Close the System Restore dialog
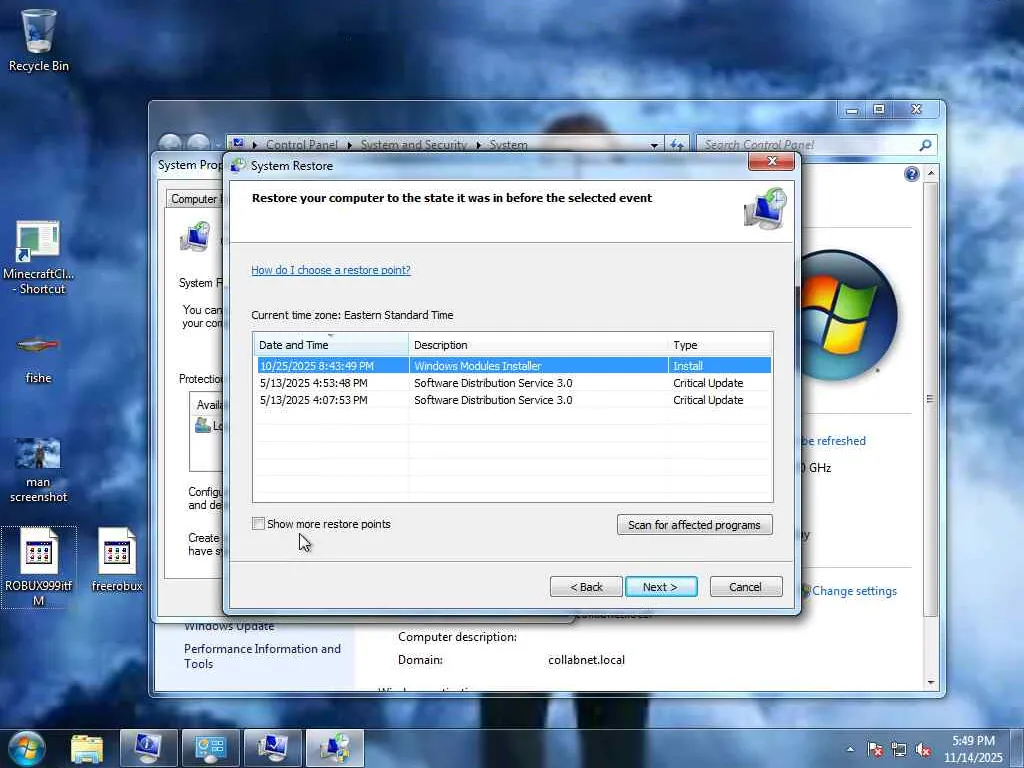The image size is (1024, 768). coord(771,161)
